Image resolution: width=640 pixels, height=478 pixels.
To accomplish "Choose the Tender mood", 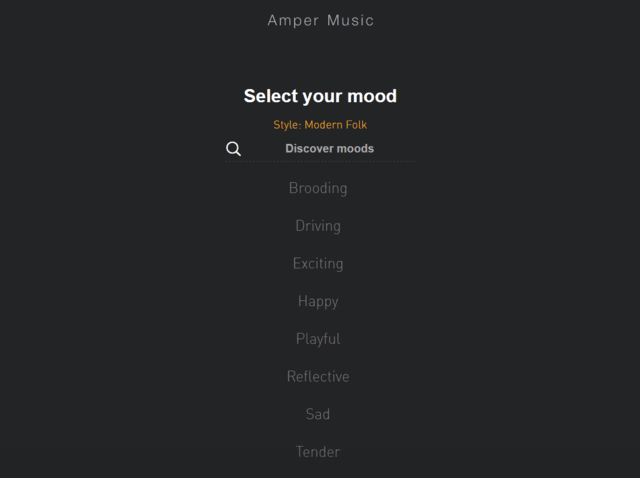I will point(318,452).
